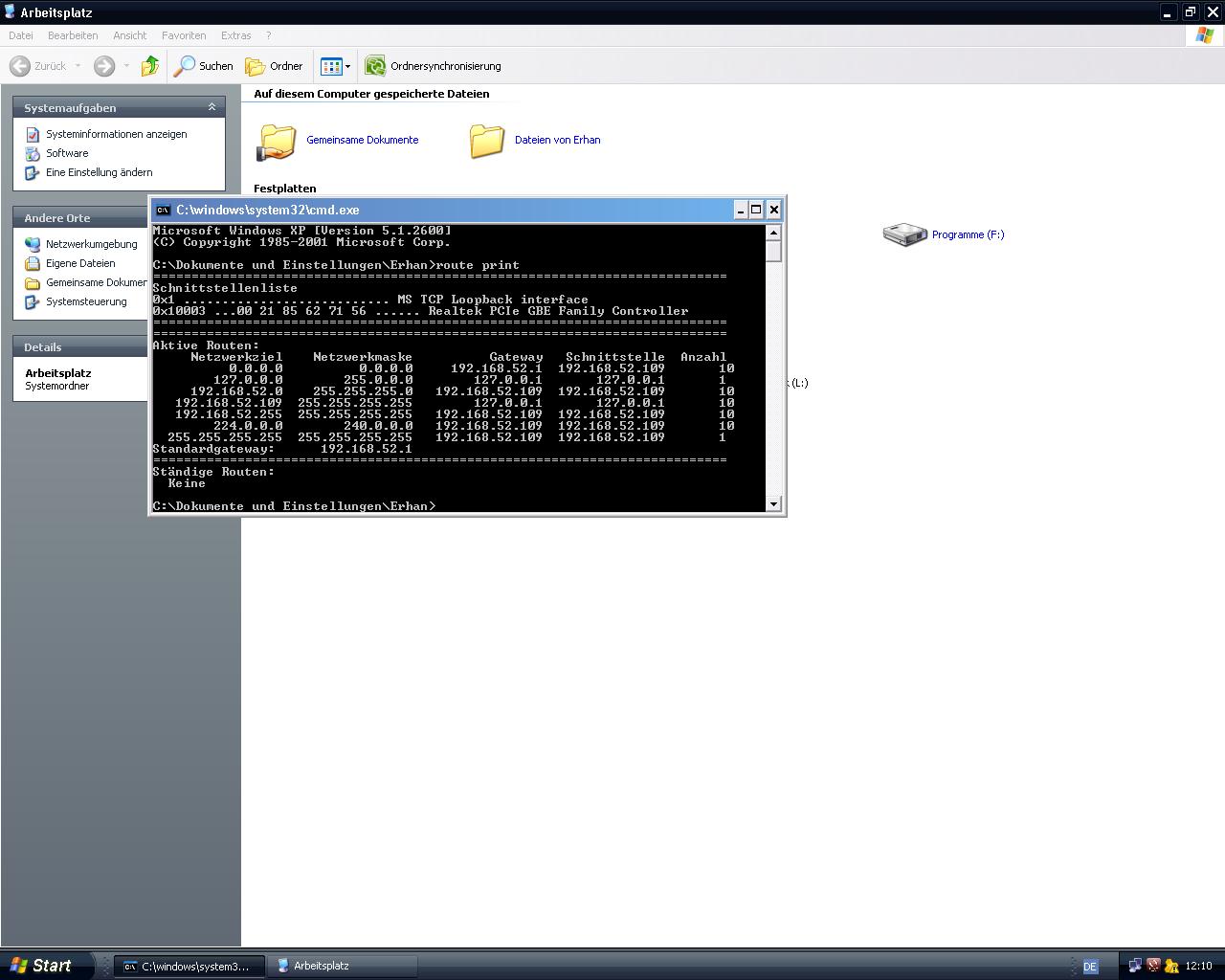
Task: Click the yellow Messenger warning tray icon
Action: (1171, 966)
